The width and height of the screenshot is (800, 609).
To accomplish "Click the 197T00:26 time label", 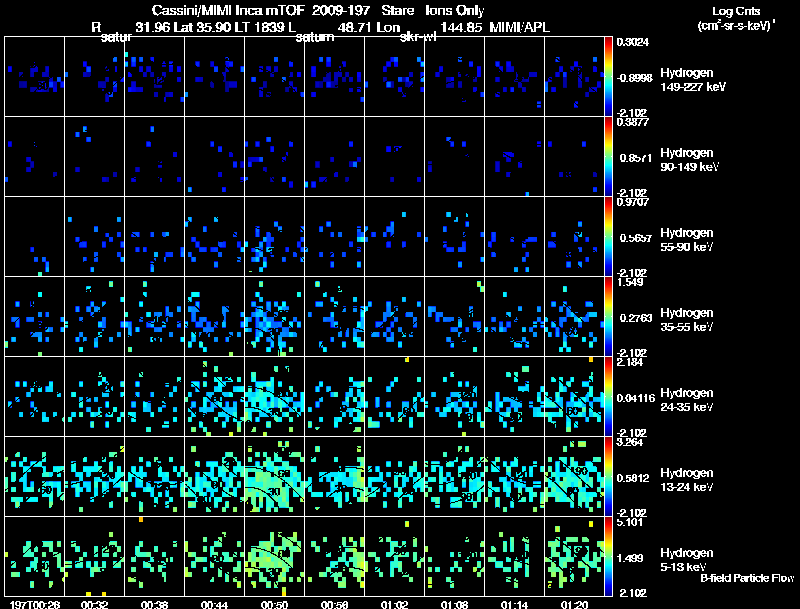I will pos(35,604).
